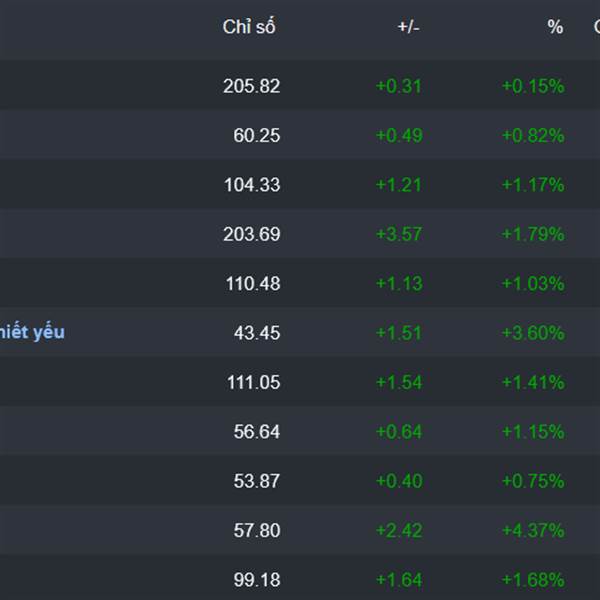Select the index value 111.05
The height and width of the screenshot is (600, 600).
point(251,382)
